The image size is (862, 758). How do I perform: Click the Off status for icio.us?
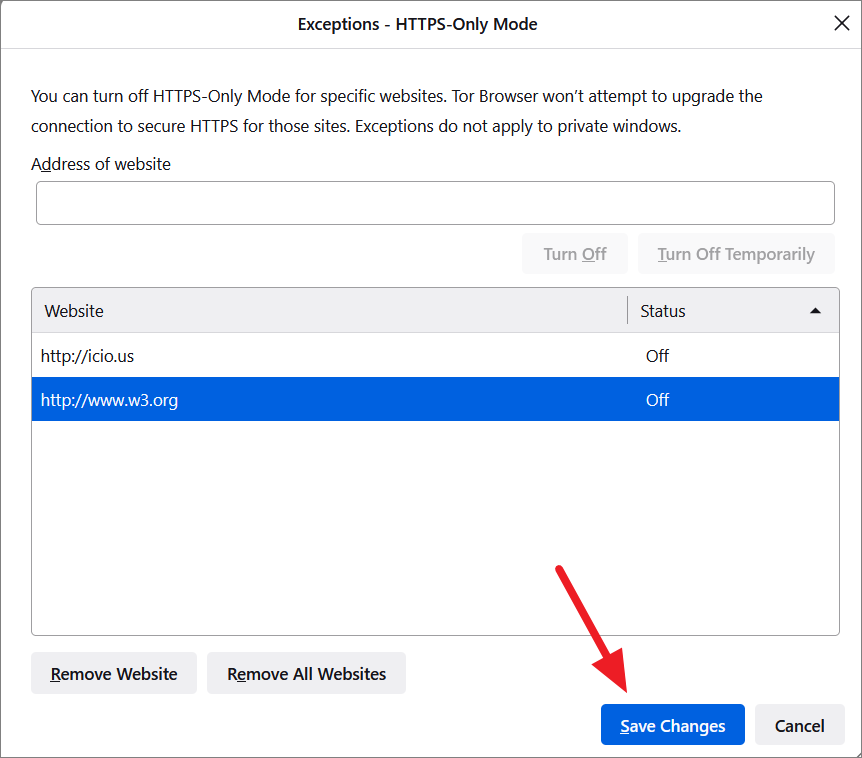click(x=657, y=356)
